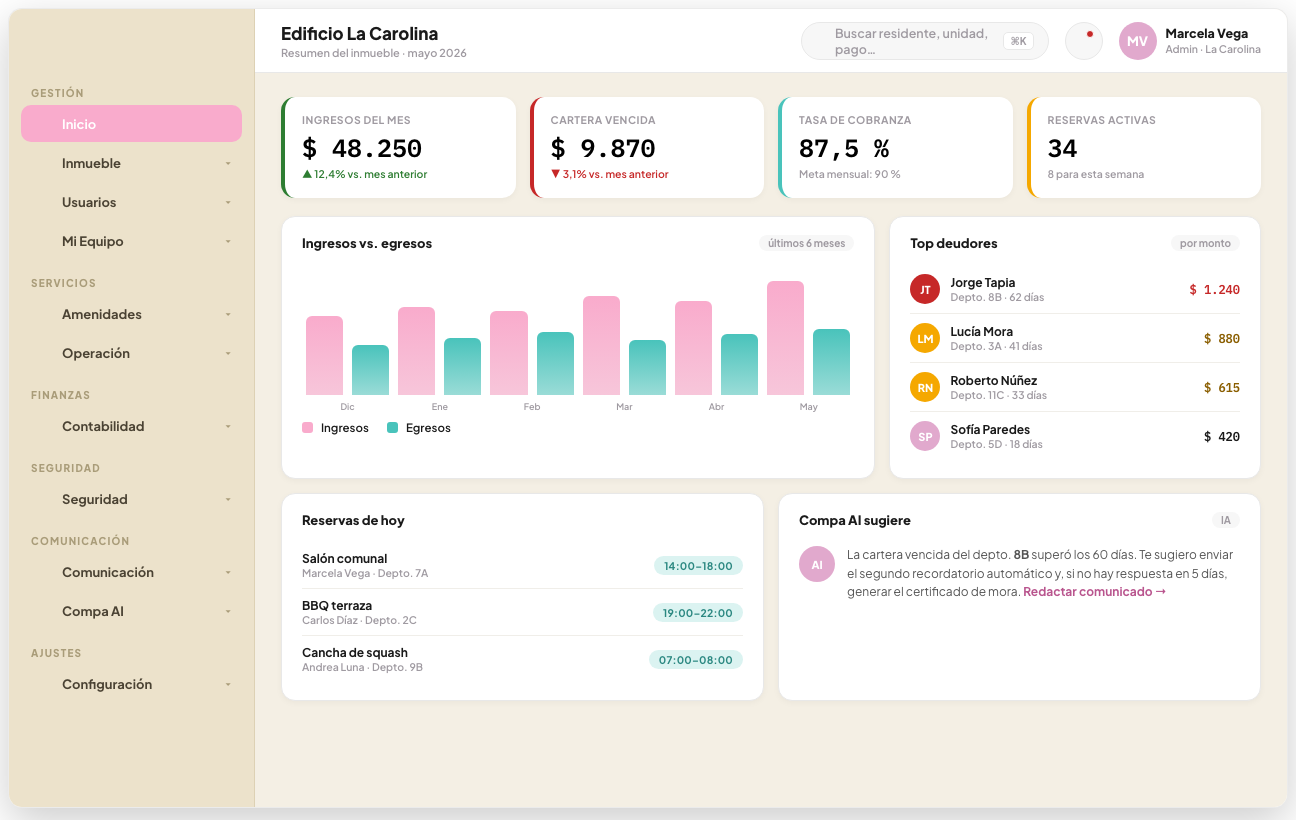The image size is (1296, 820).
Task: Click the Reservas de hoy panel title
Action: point(353,520)
